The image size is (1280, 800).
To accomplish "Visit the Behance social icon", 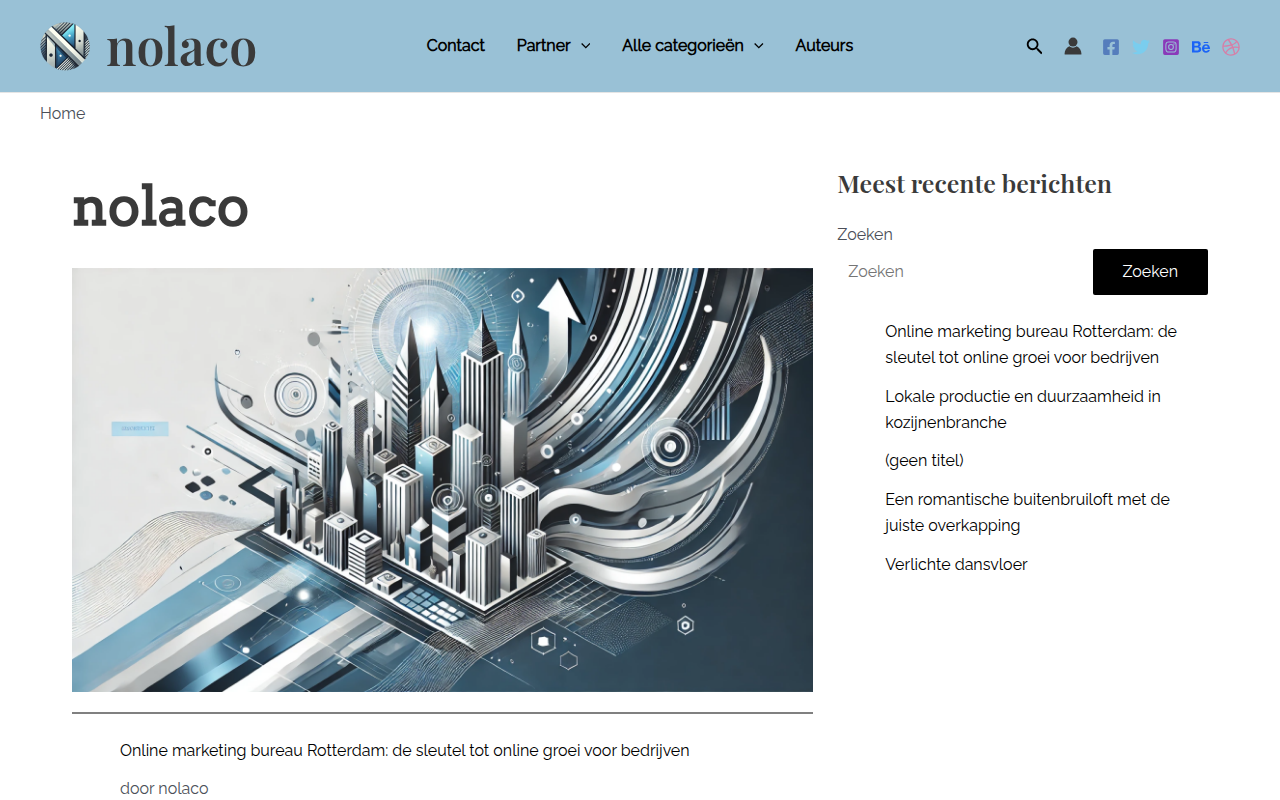I will coord(1201,47).
